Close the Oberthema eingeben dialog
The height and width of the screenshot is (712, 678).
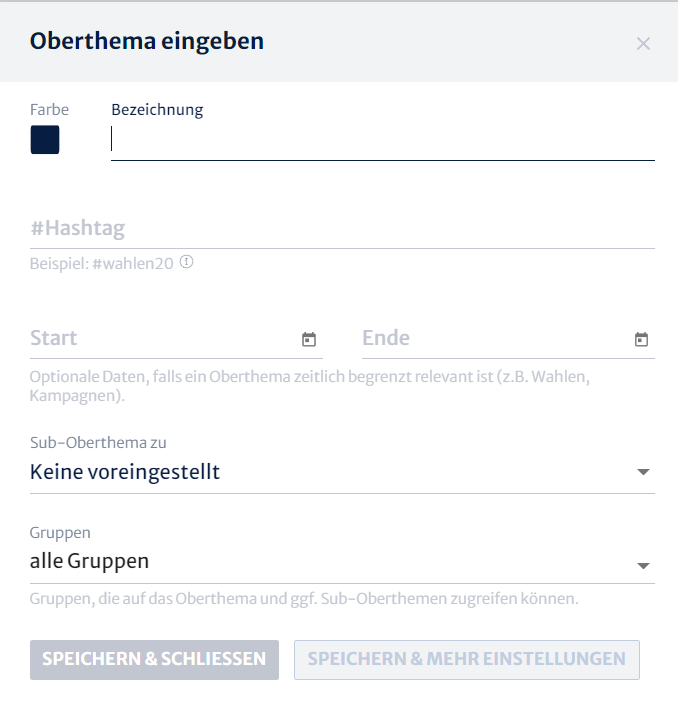tap(643, 44)
